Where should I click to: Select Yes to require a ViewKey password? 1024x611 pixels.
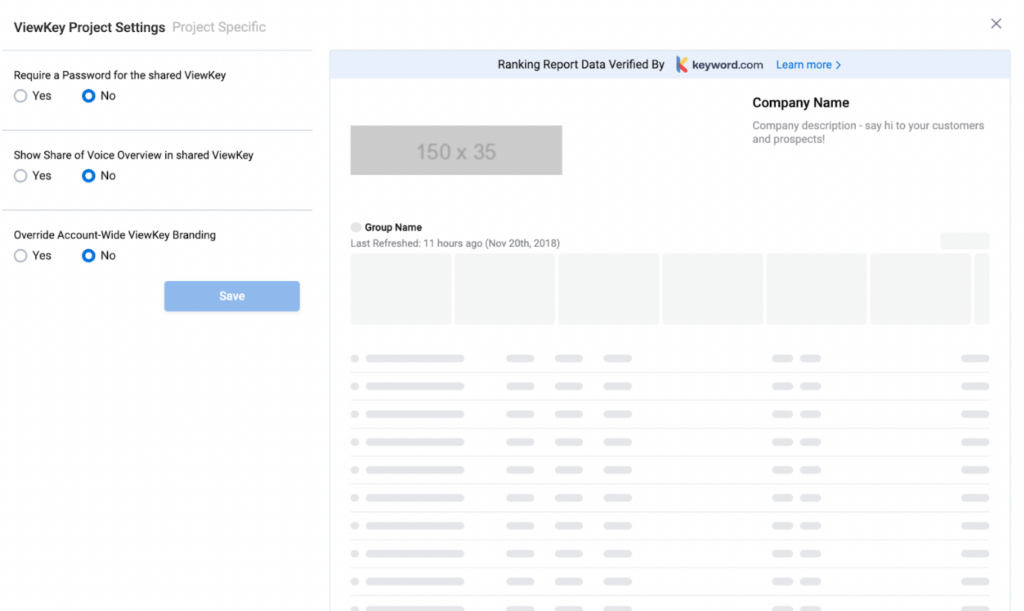(x=20, y=95)
